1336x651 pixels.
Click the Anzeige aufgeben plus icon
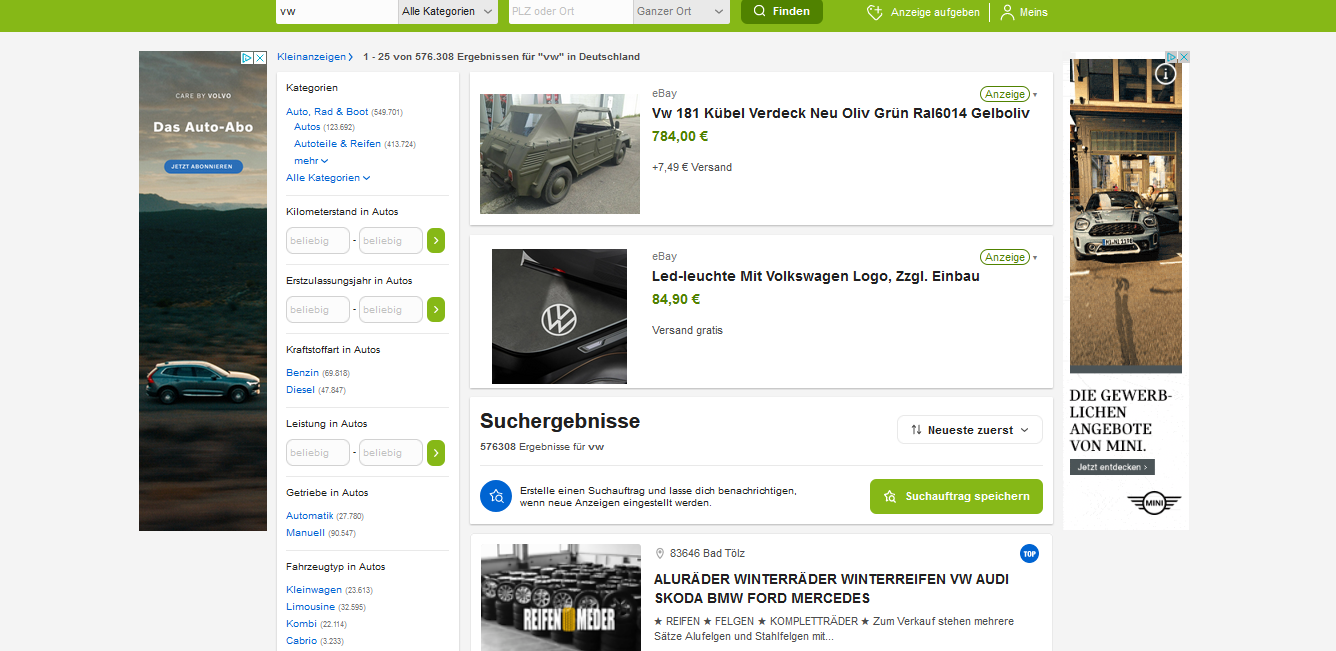tap(875, 12)
